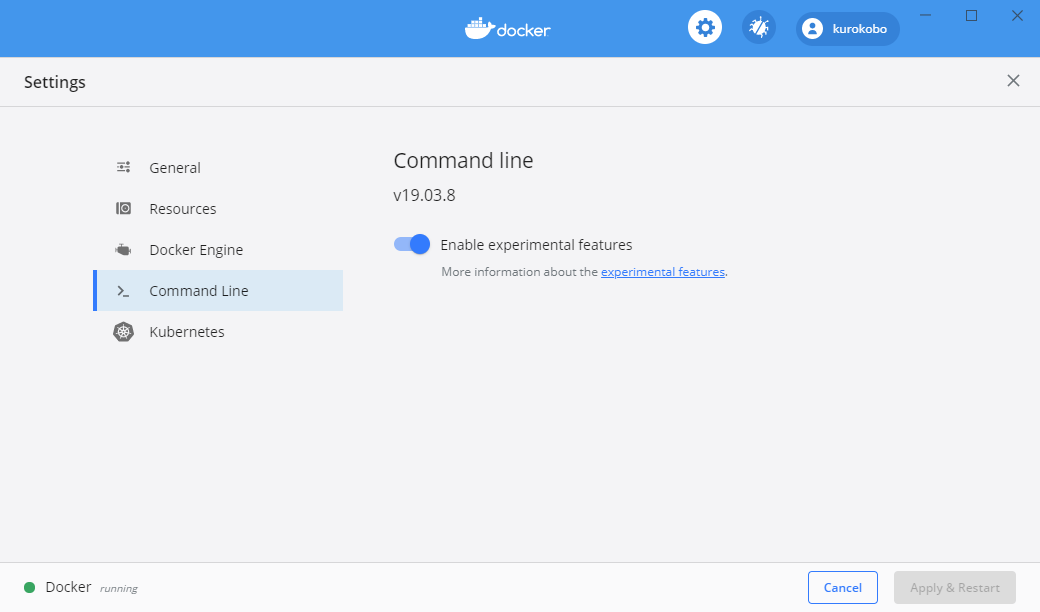Click the Command Line prompt icon
1040x612 pixels.
tap(123, 291)
